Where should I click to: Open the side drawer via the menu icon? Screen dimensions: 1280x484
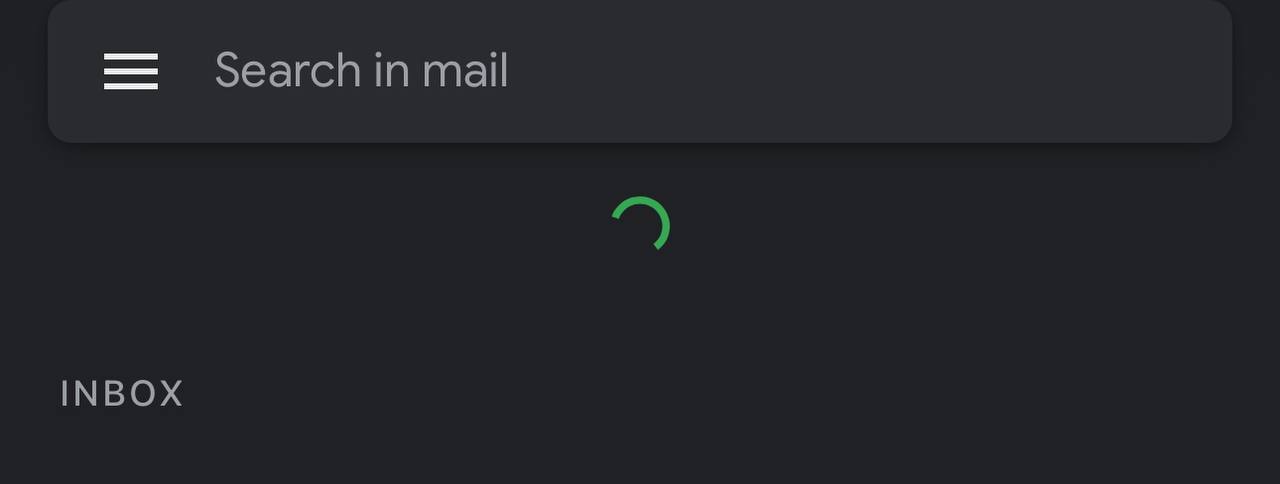[x=131, y=71]
